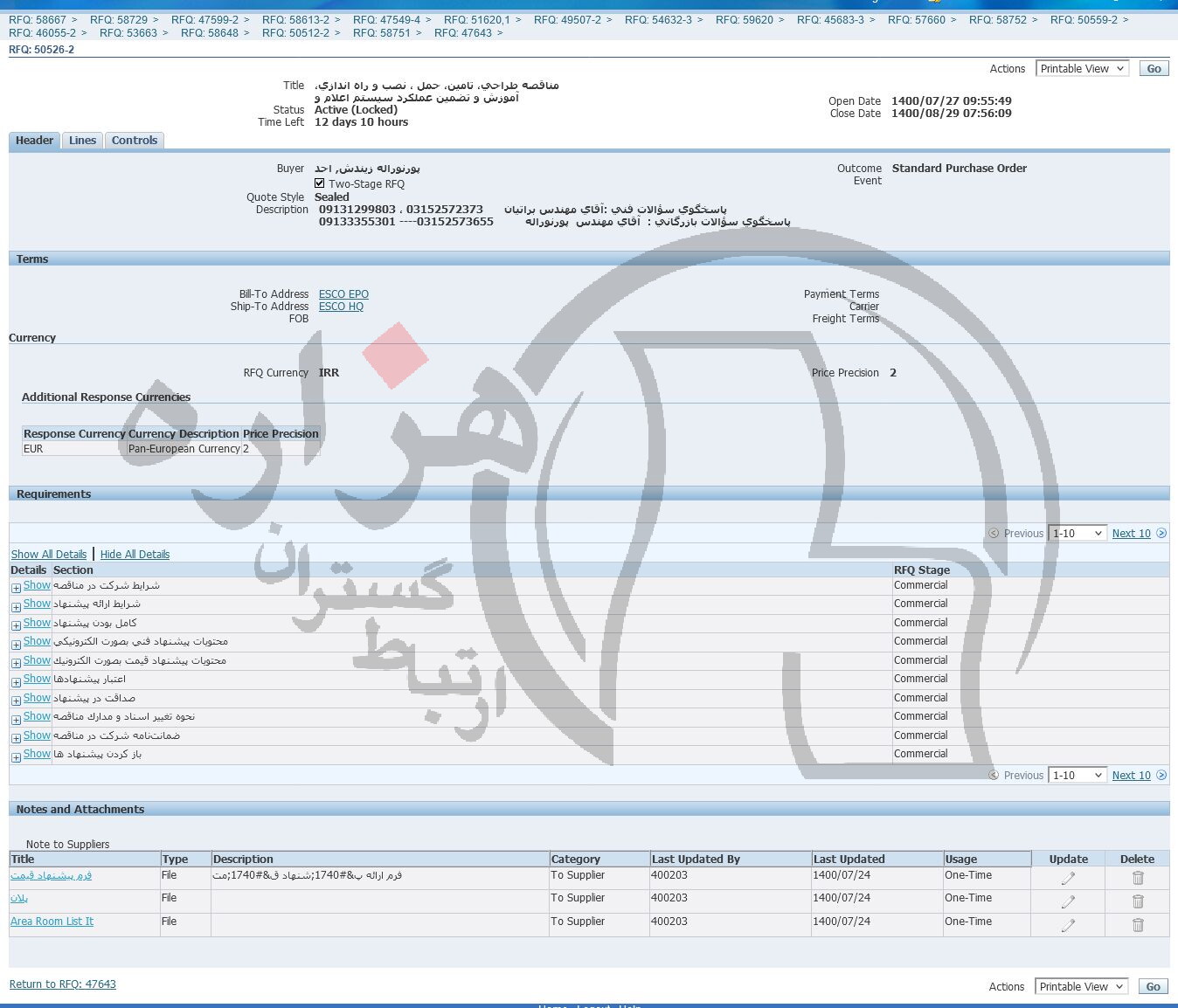The width and height of the screenshot is (1178, 1008).
Task: Click the bottom Next arrow icon below requirements table
Action: (x=1161, y=775)
